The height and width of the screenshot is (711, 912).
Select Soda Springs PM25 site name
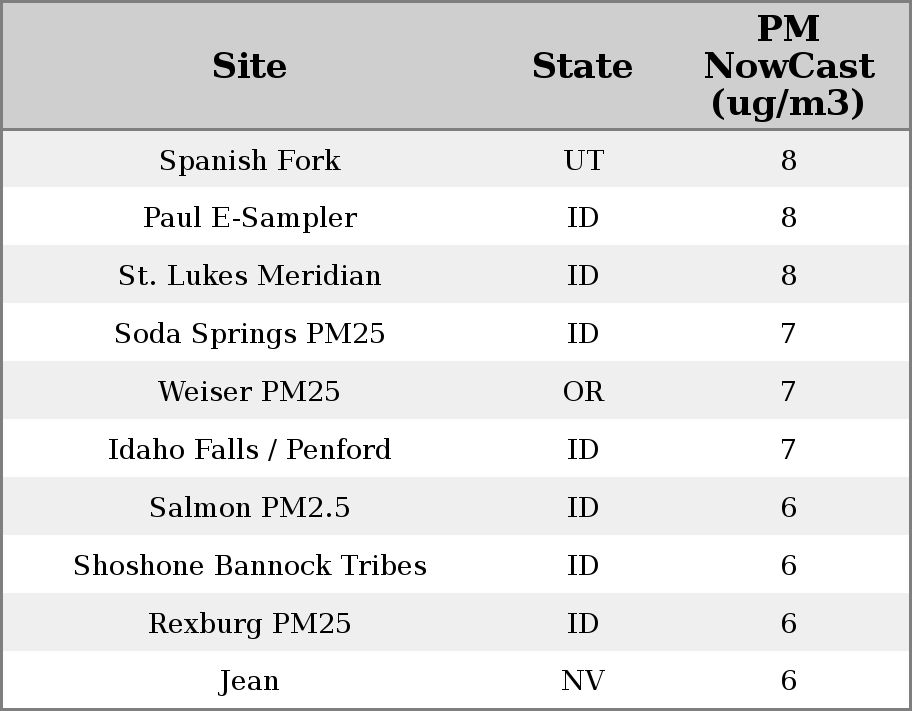pos(249,334)
